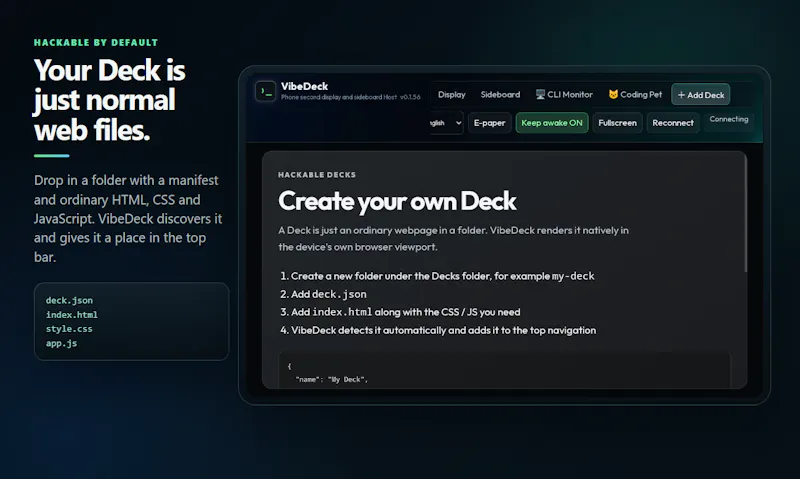Screen dimensions: 800x479
Task: Click the Add Deck button
Action: coord(701,94)
